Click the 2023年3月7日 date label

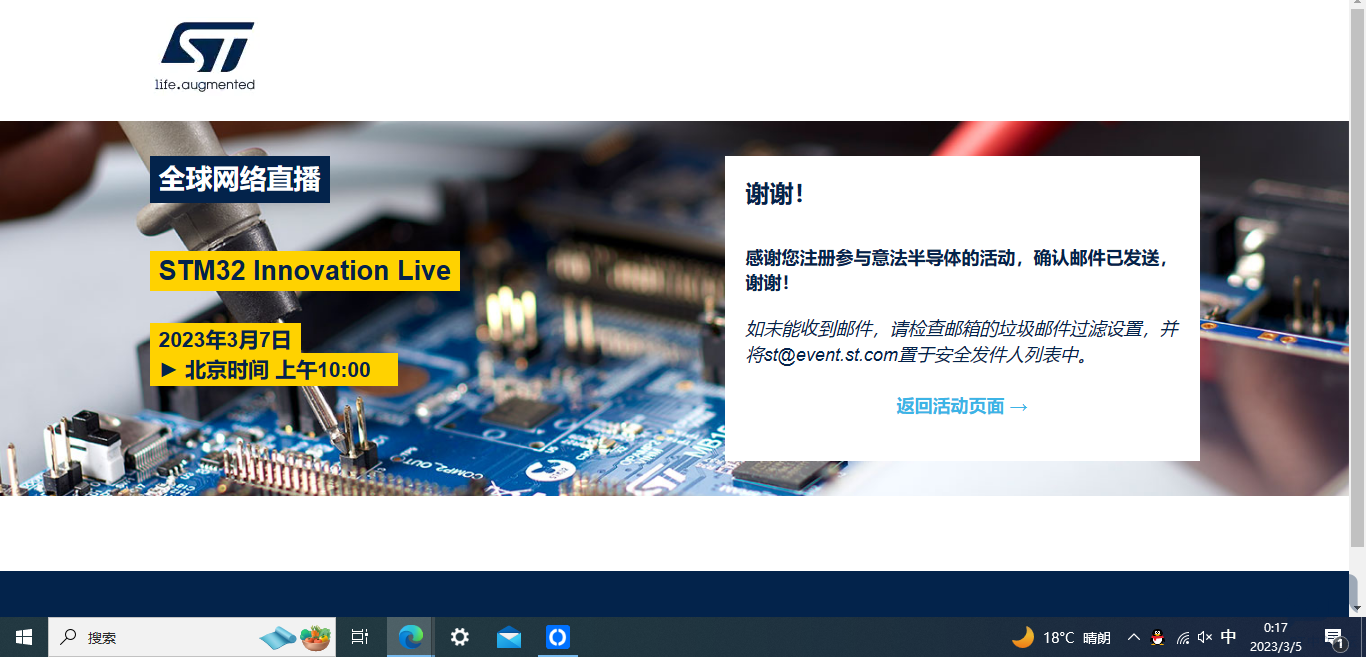point(225,339)
